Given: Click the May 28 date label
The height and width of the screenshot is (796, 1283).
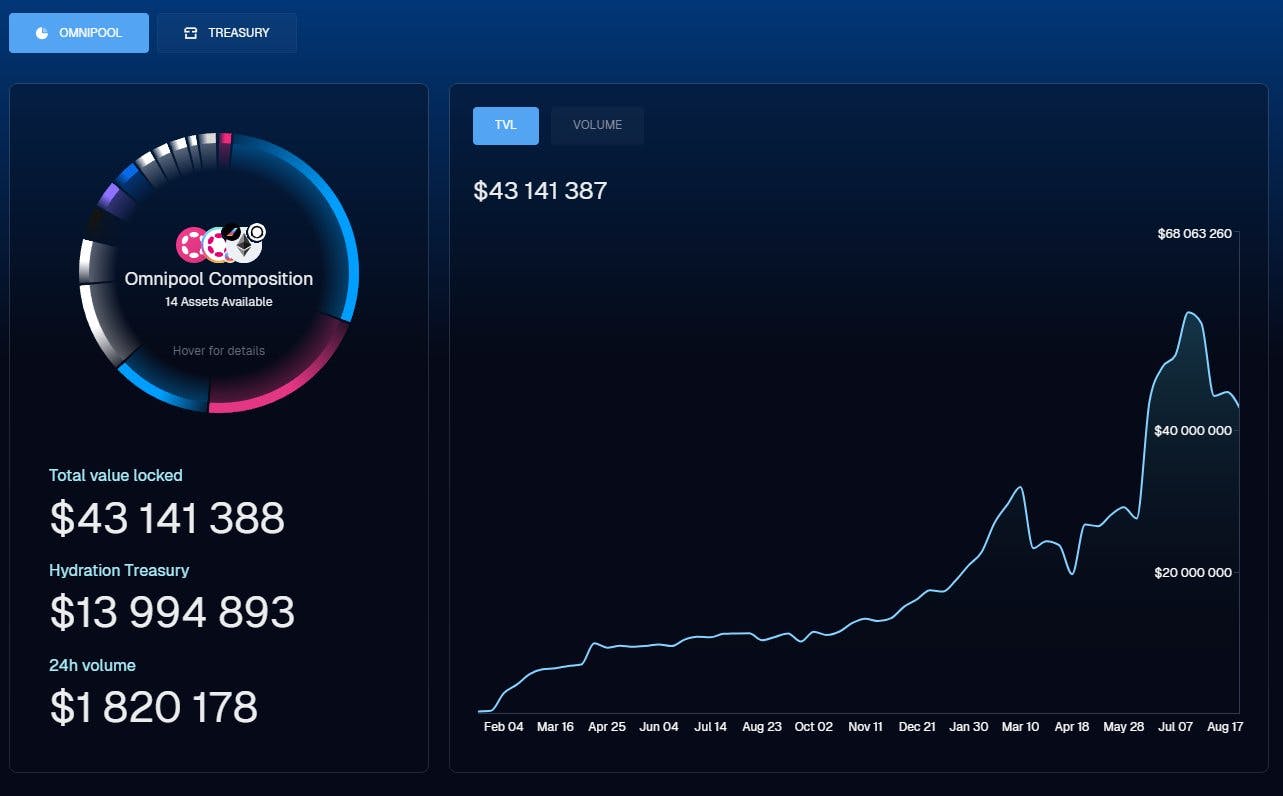Looking at the screenshot, I should (1123, 727).
